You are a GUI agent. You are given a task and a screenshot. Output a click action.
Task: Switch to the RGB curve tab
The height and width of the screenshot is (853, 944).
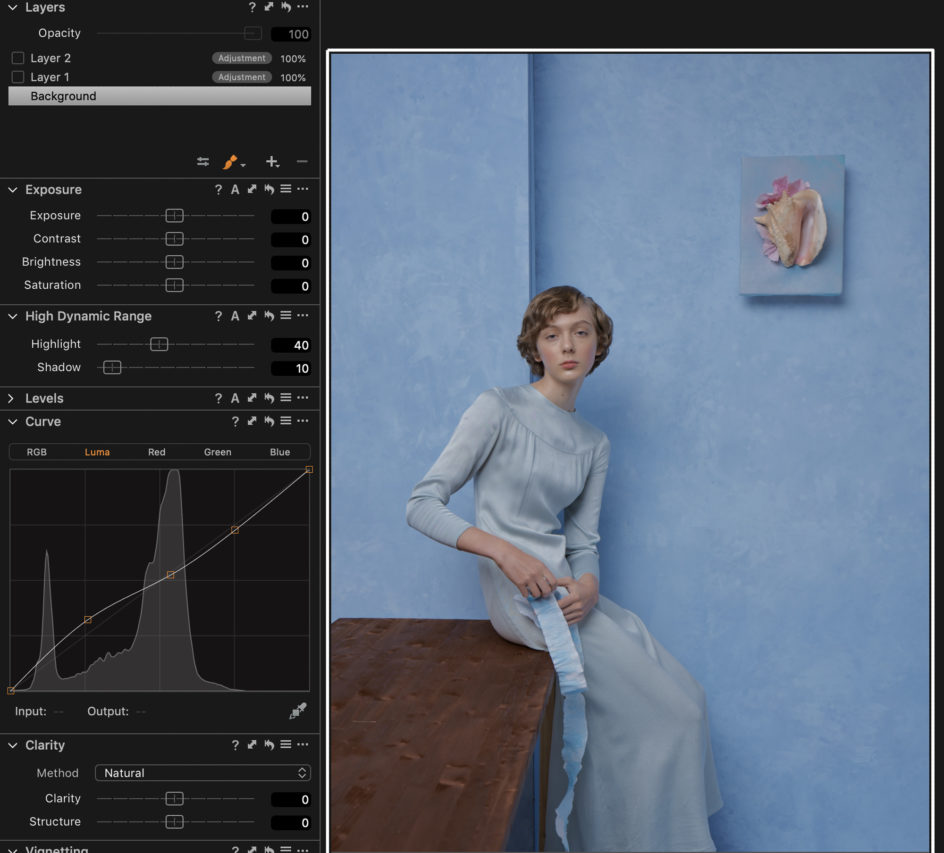pyautogui.click(x=37, y=452)
